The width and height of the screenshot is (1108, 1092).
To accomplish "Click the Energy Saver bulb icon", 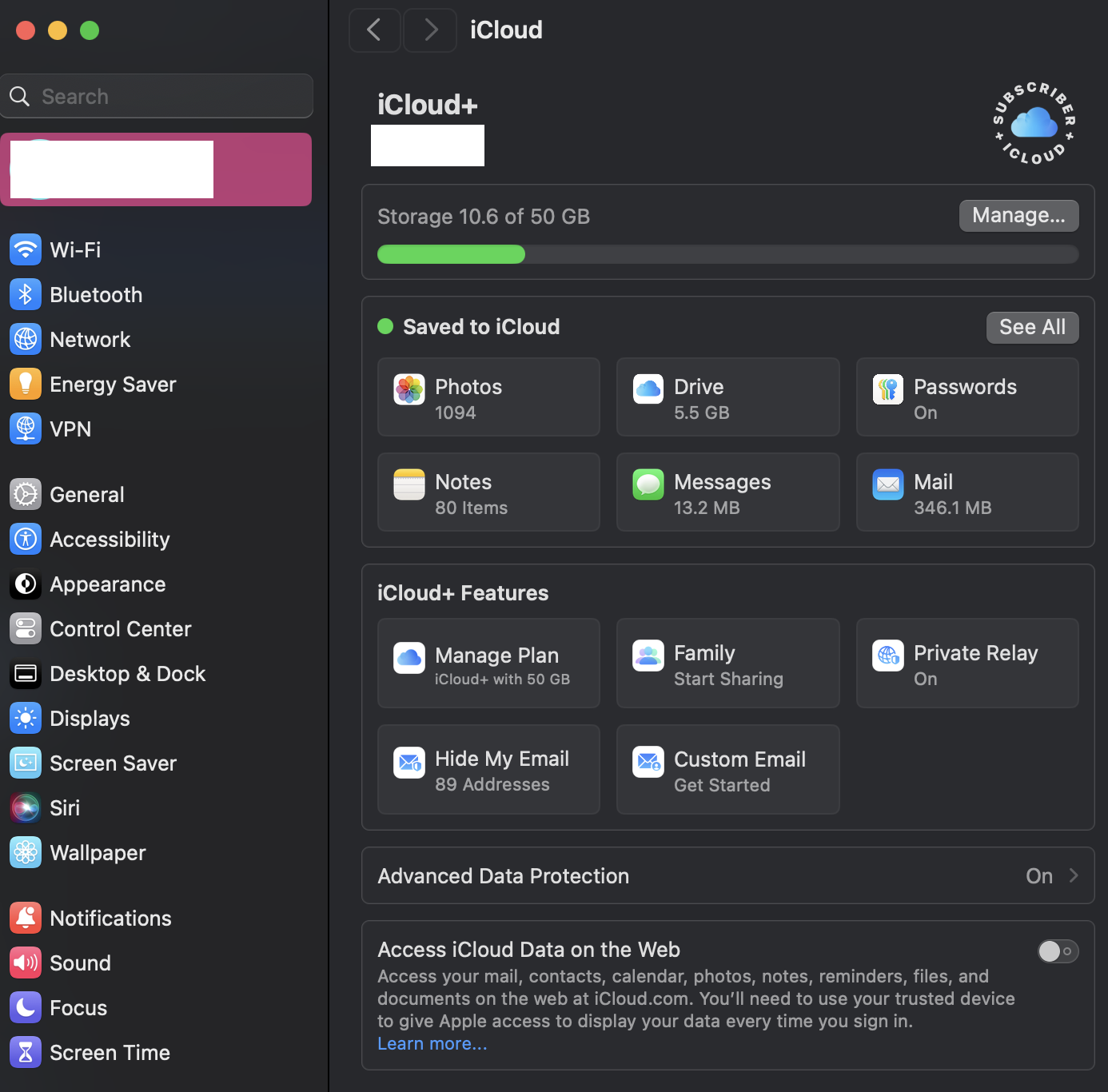I will tap(26, 384).
